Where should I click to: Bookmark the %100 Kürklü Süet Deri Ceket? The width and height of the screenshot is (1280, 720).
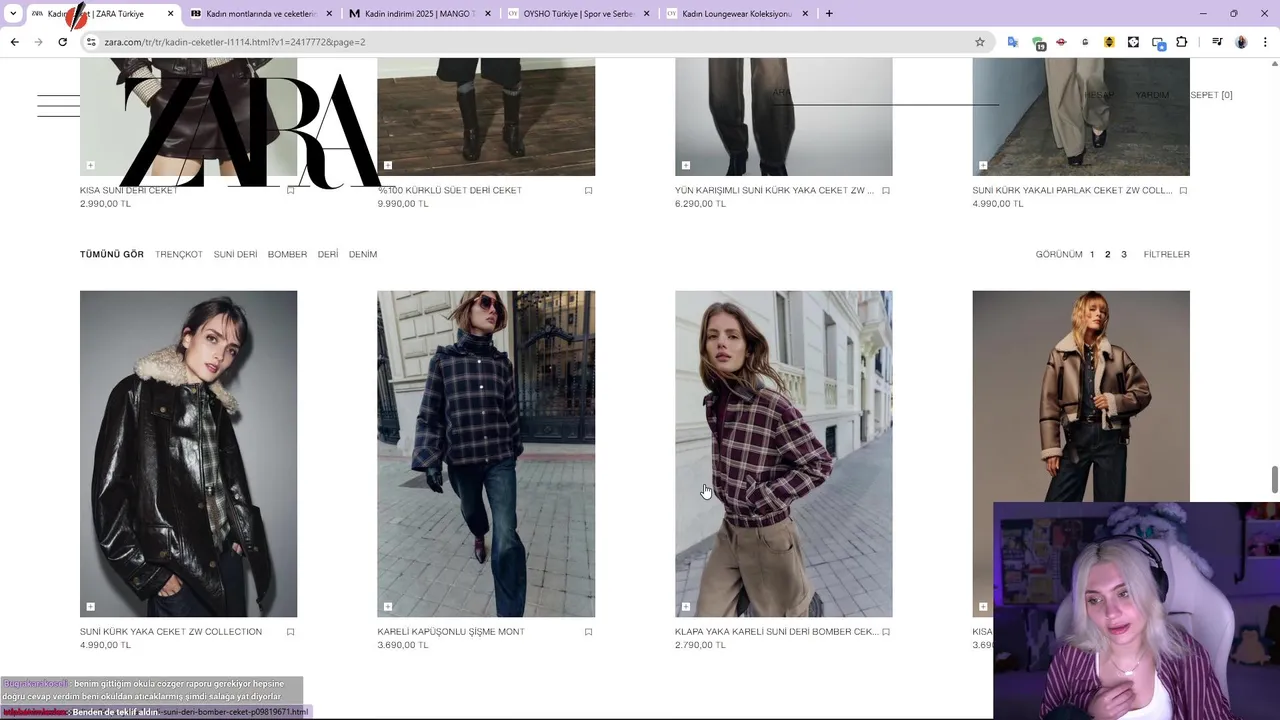[x=588, y=190]
